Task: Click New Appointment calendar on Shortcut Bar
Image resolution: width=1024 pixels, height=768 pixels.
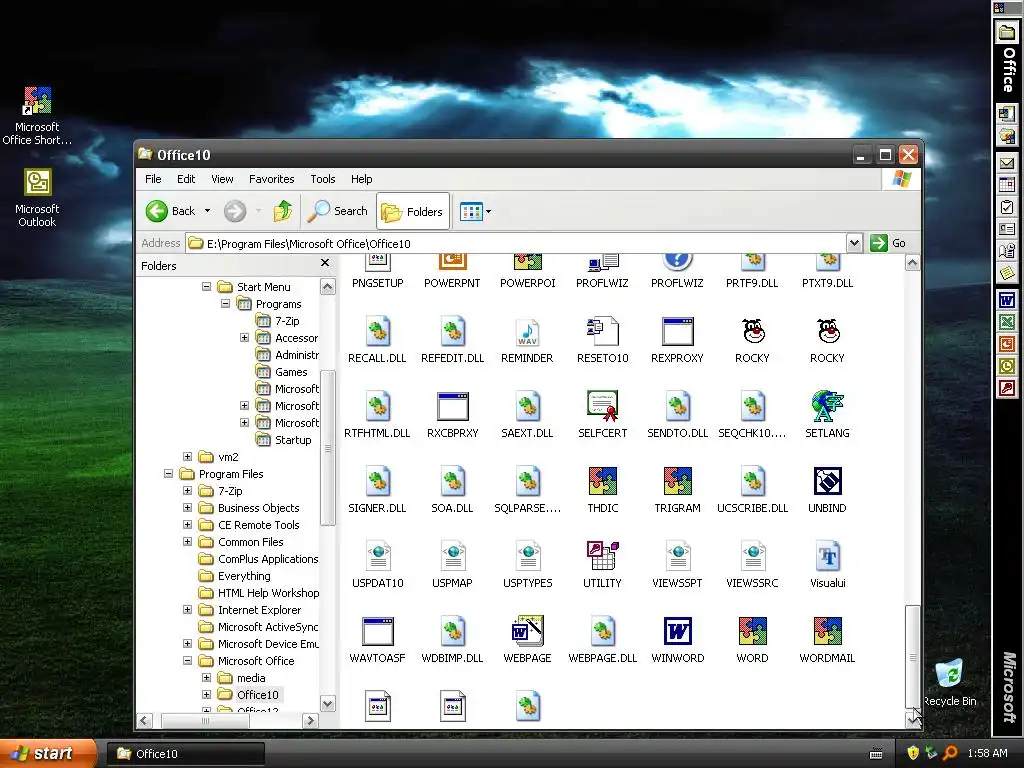Action: (x=1006, y=185)
